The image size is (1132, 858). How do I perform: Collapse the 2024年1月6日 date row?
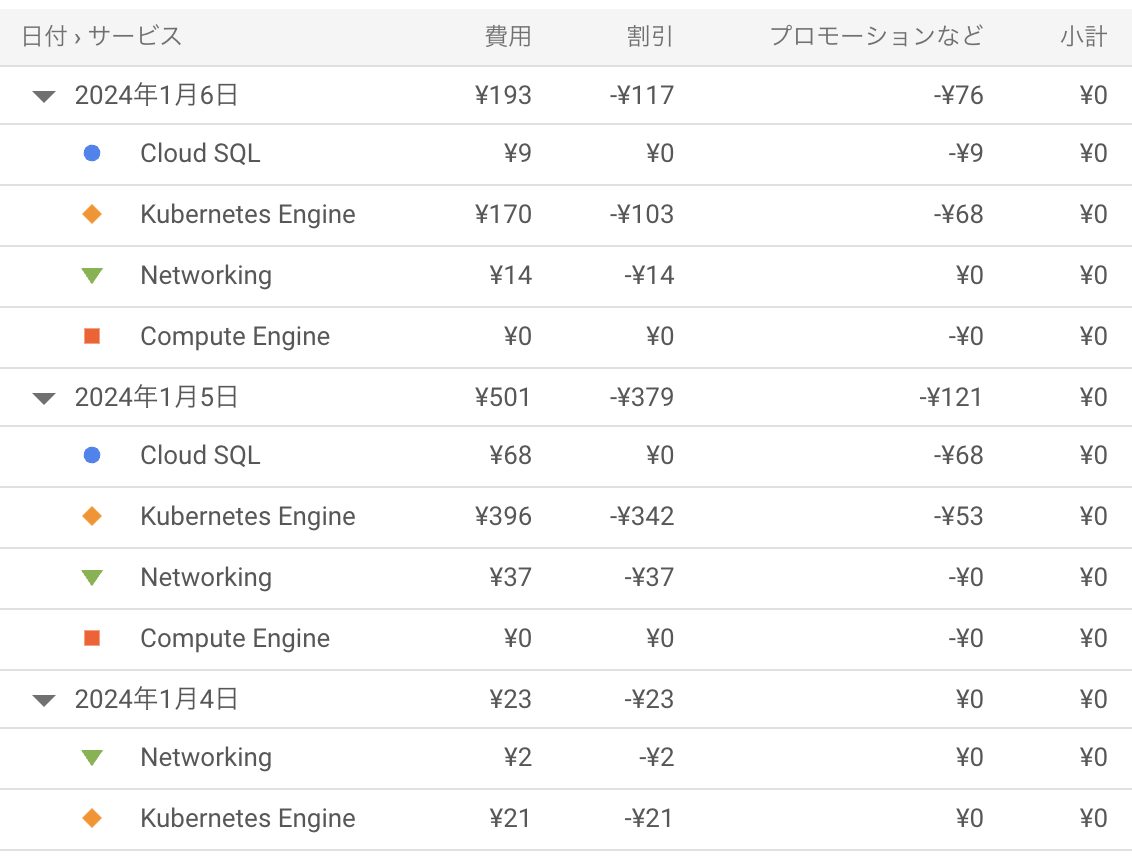pyautogui.click(x=43, y=97)
